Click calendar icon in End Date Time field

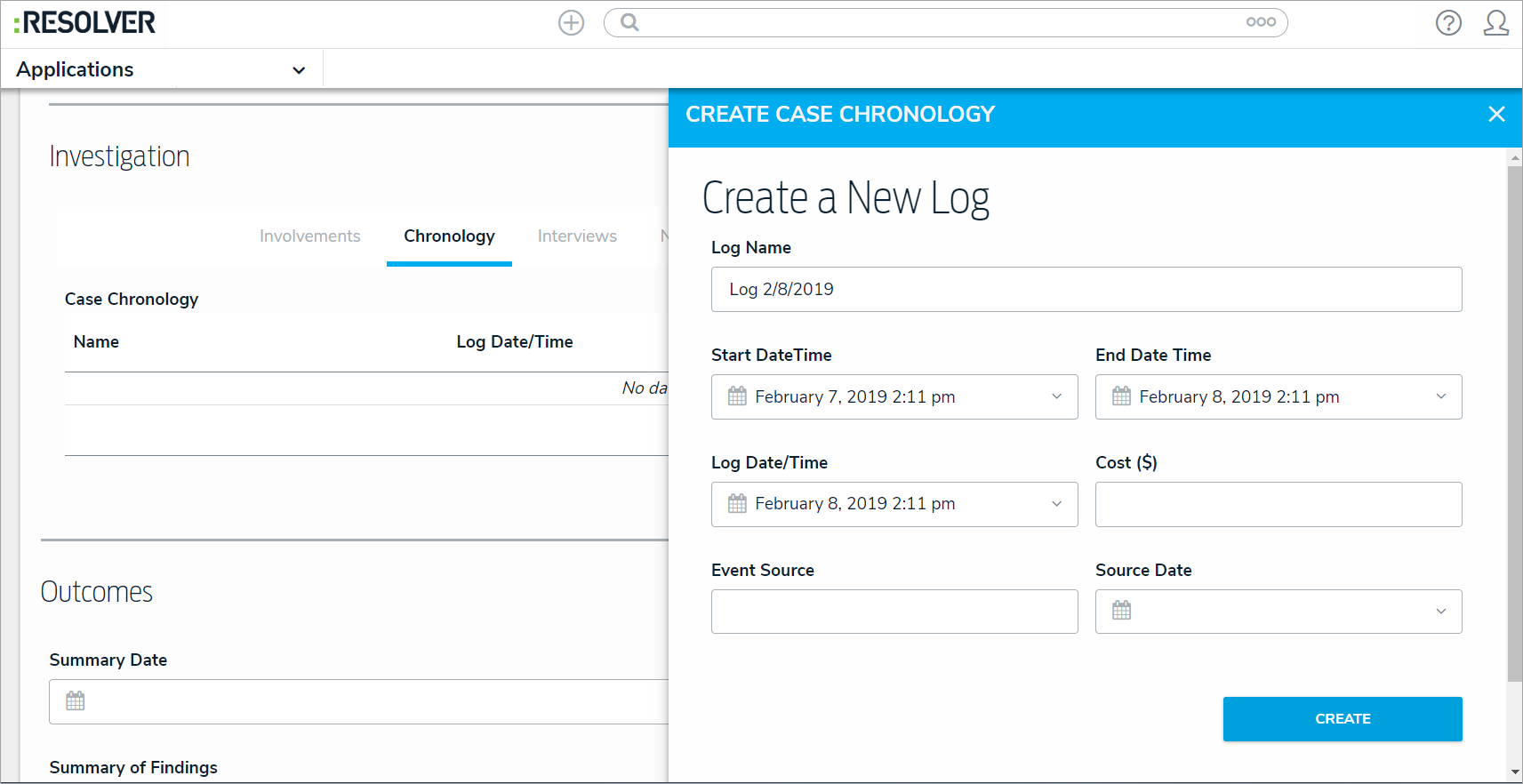[1121, 396]
